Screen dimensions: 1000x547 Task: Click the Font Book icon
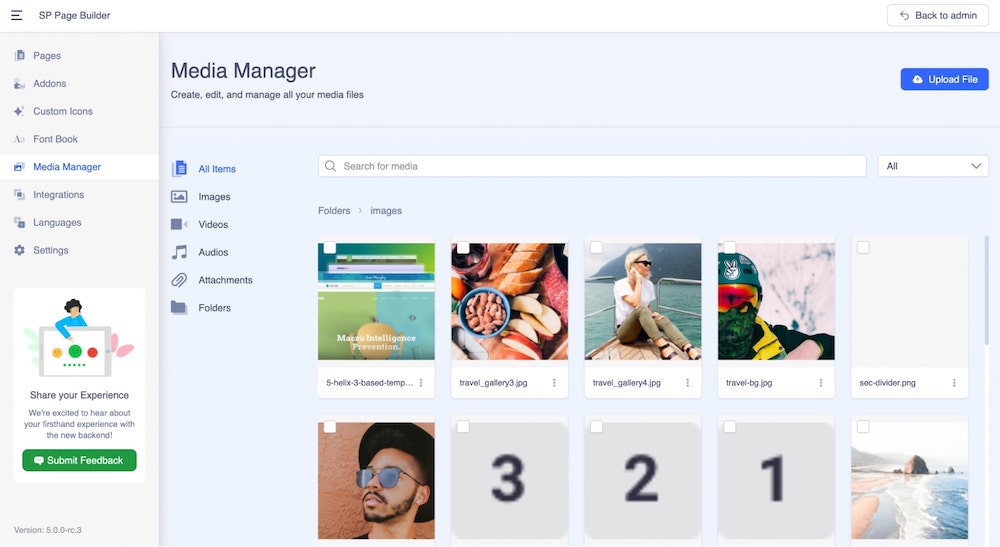pyautogui.click(x=20, y=139)
